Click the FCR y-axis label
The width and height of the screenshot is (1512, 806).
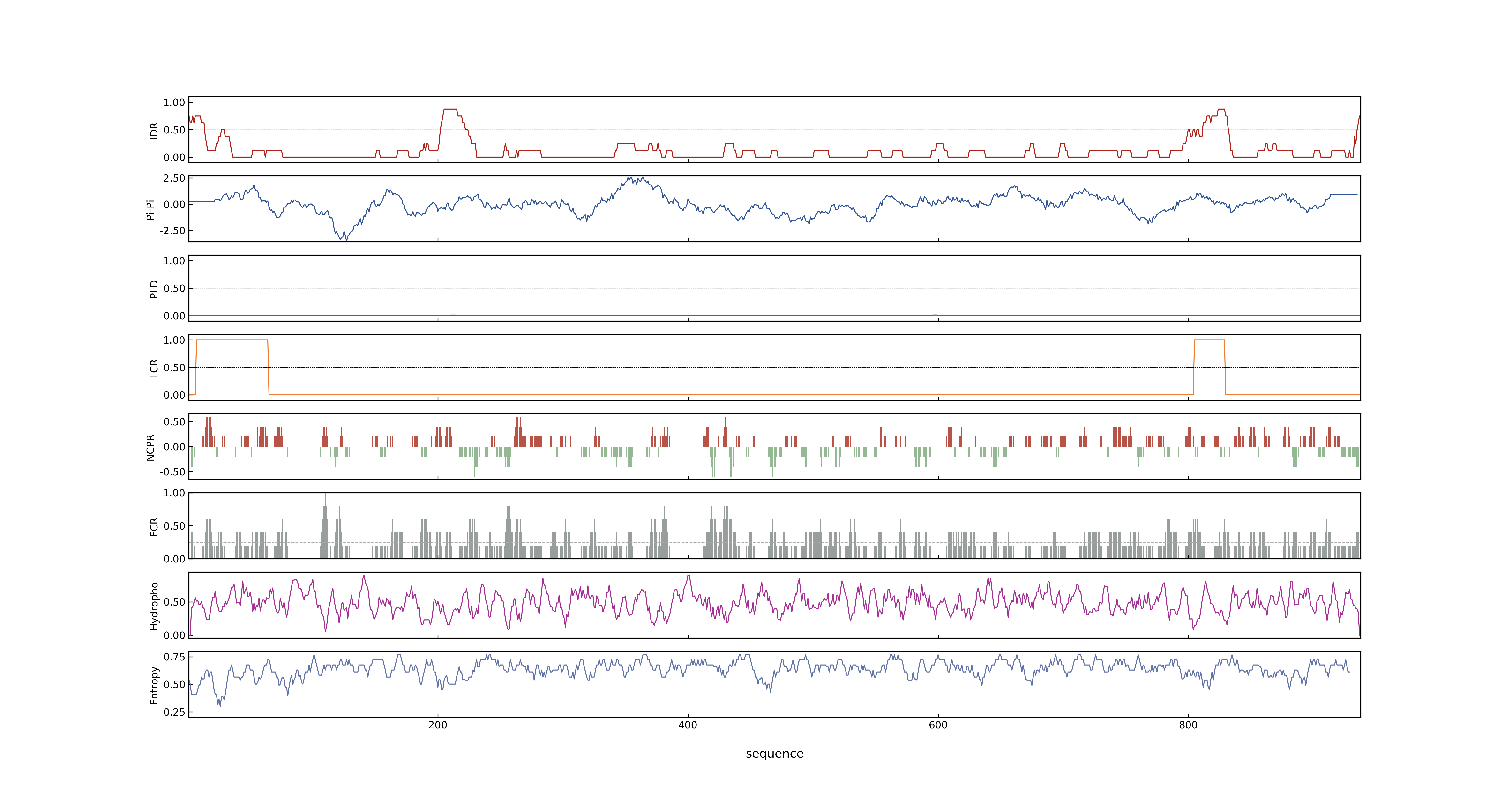(154, 527)
